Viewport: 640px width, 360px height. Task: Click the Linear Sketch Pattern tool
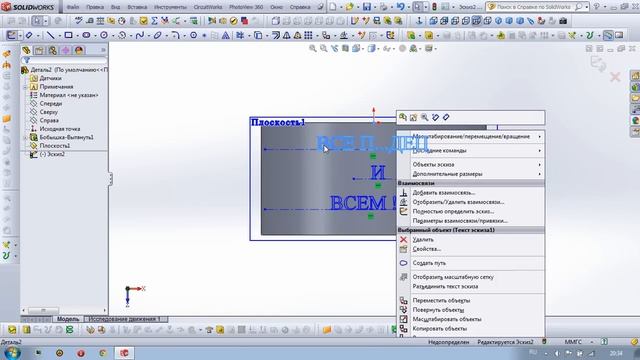pyautogui.click(x=308, y=36)
